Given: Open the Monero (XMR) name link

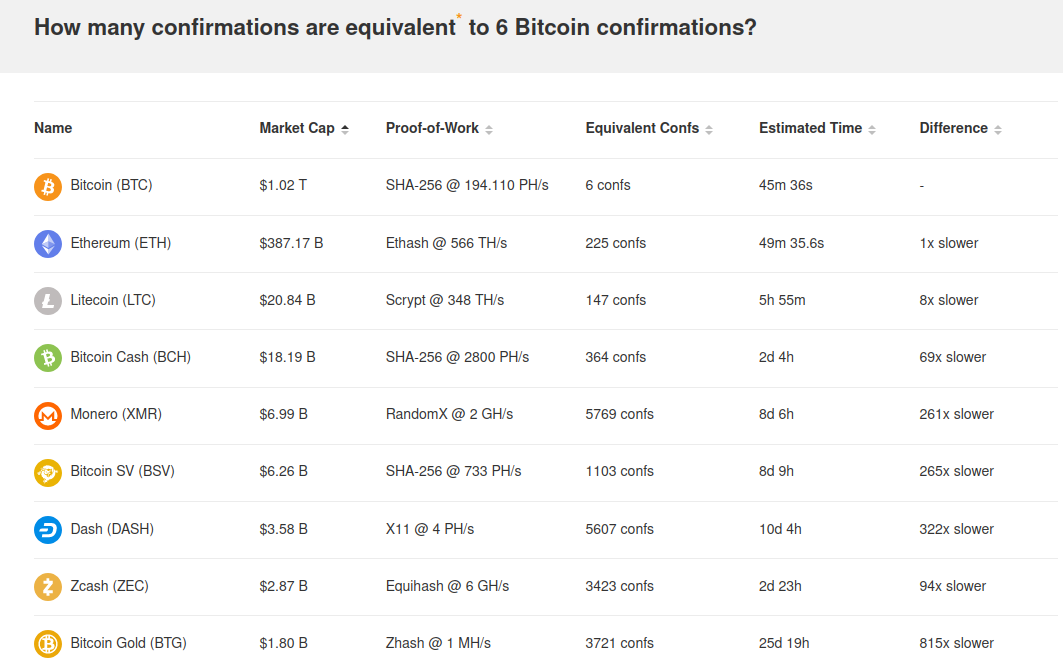Looking at the screenshot, I should tap(116, 414).
